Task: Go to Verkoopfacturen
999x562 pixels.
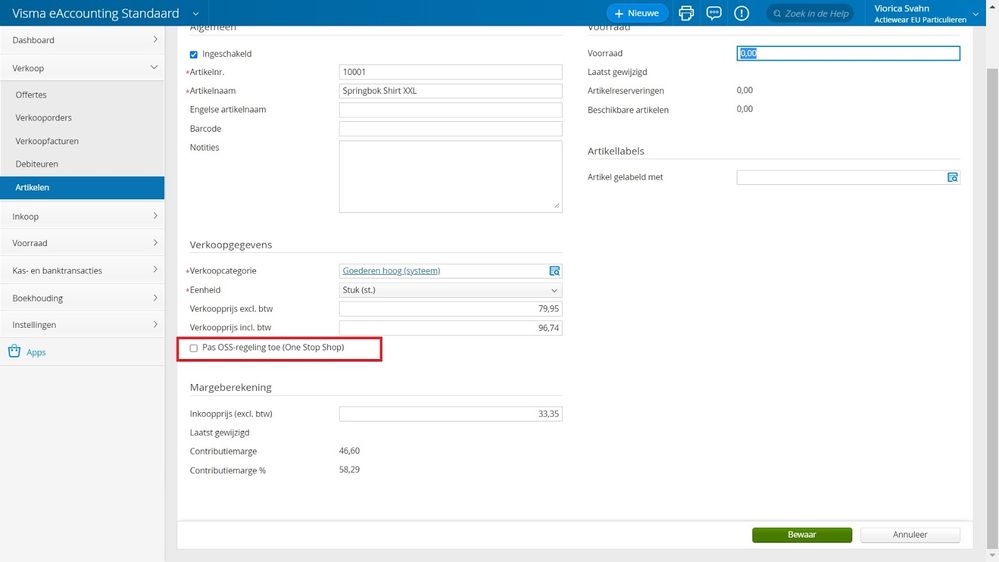Action: [47, 141]
